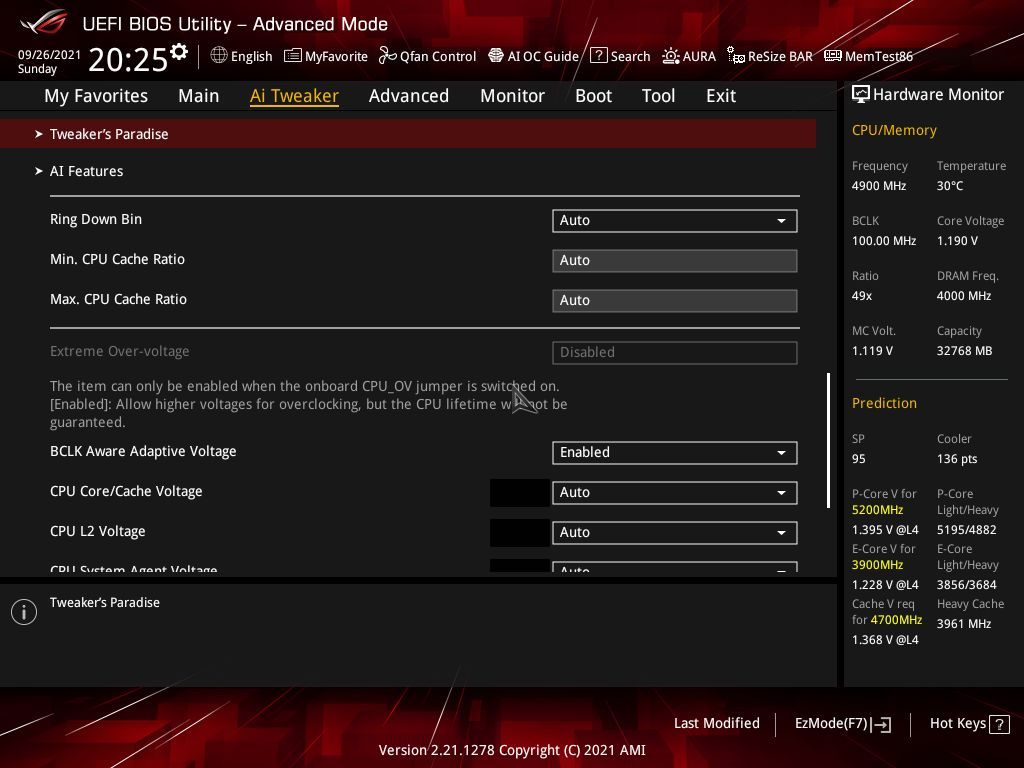Switch to EzMode(F7)
The width and height of the screenshot is (1024, 768).
(x=842, y=724)
